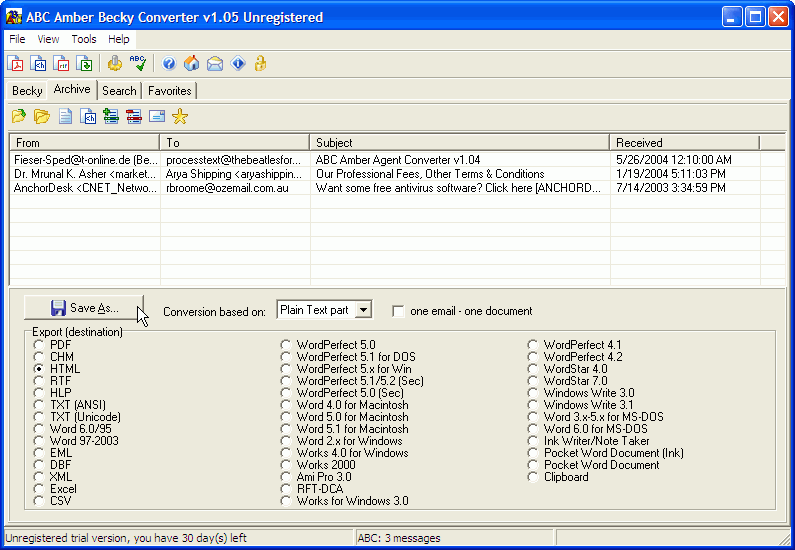Open the options gear and wrench icon

point(115,63)
